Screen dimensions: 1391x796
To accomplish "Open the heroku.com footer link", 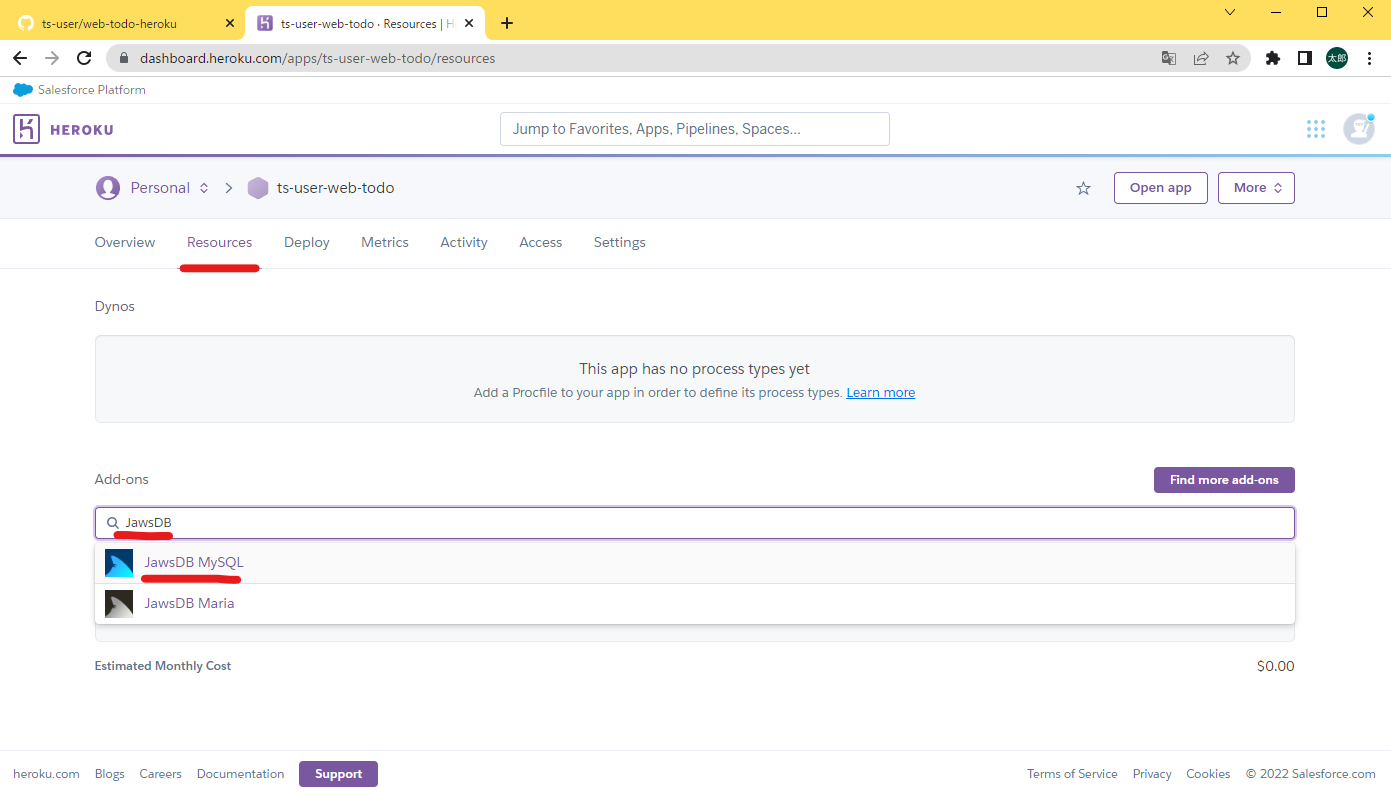I will [x=46, y=774].
